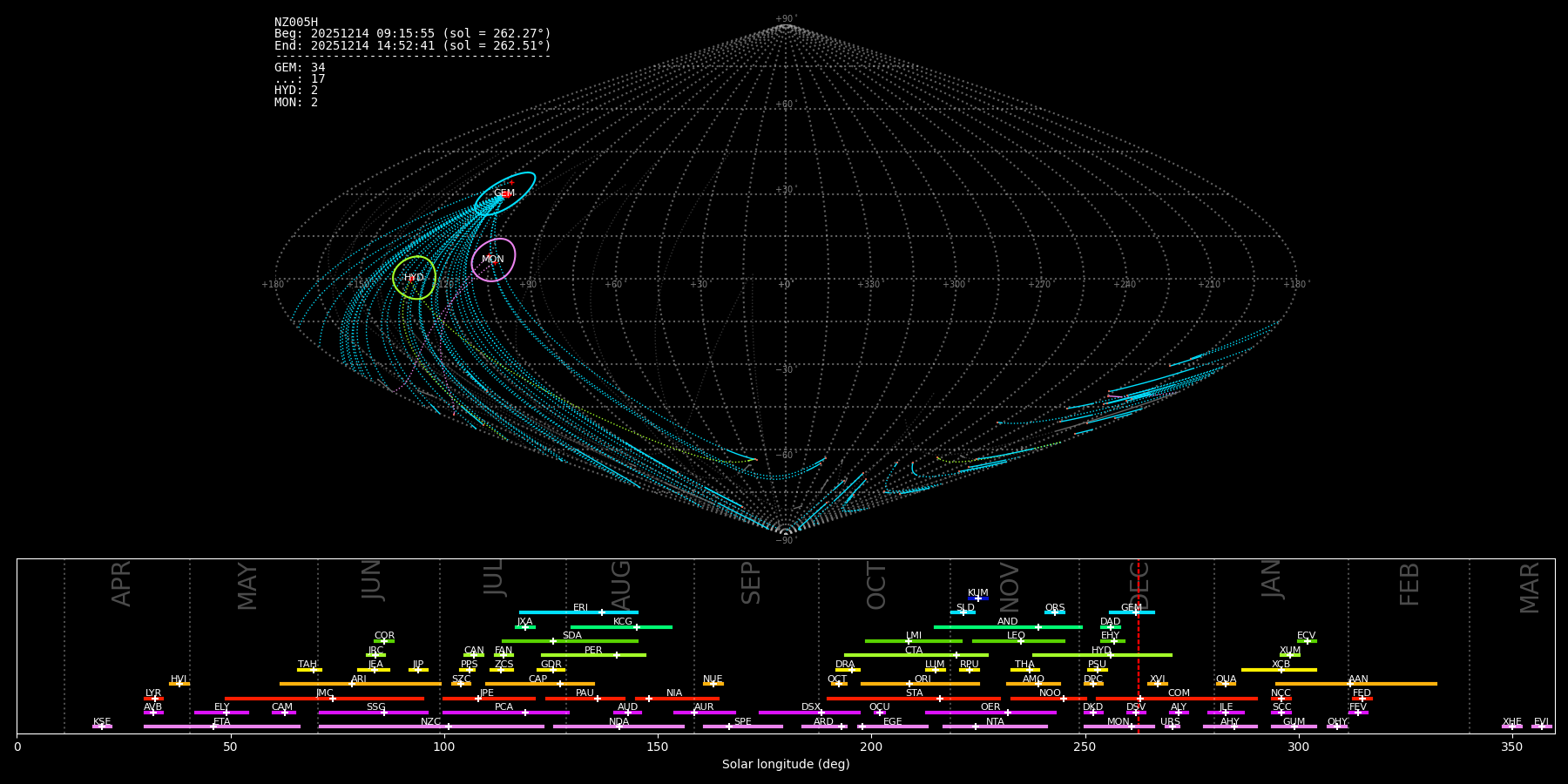Click the KSE shower label
The height and width of the screenshot is (784, 1568).
point(102,722)
